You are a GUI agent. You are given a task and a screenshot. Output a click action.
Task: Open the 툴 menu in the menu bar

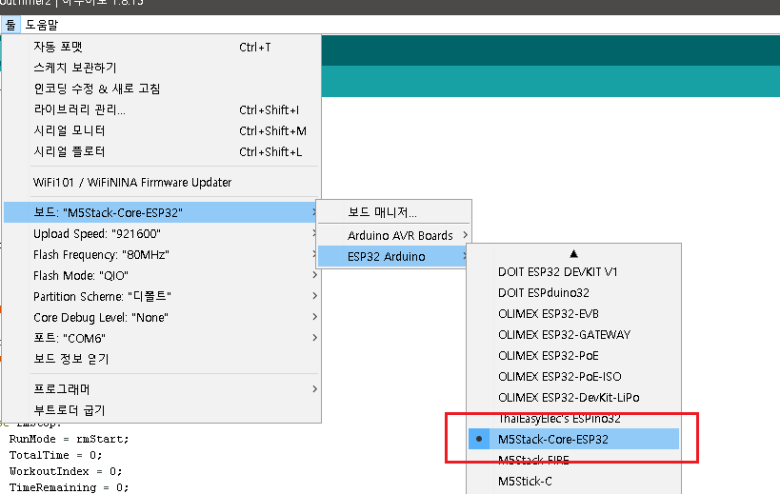pos(10,24)
